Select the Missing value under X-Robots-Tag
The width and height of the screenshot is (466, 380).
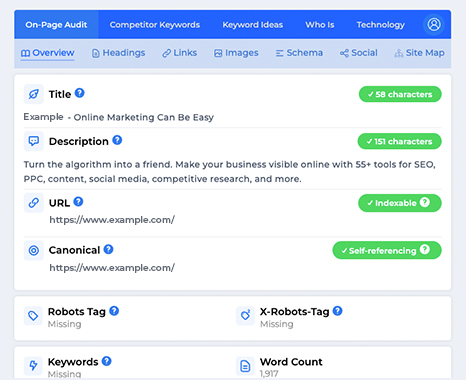tap(277, 324)
